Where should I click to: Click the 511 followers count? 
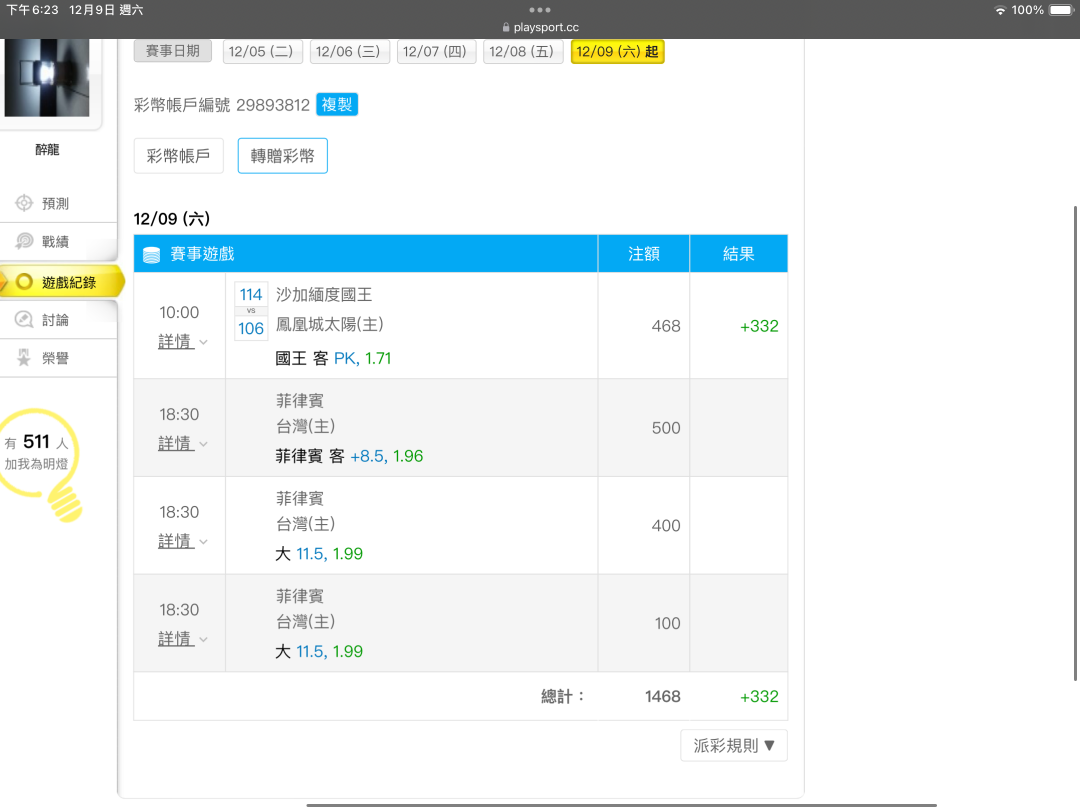tap(37, 442)
